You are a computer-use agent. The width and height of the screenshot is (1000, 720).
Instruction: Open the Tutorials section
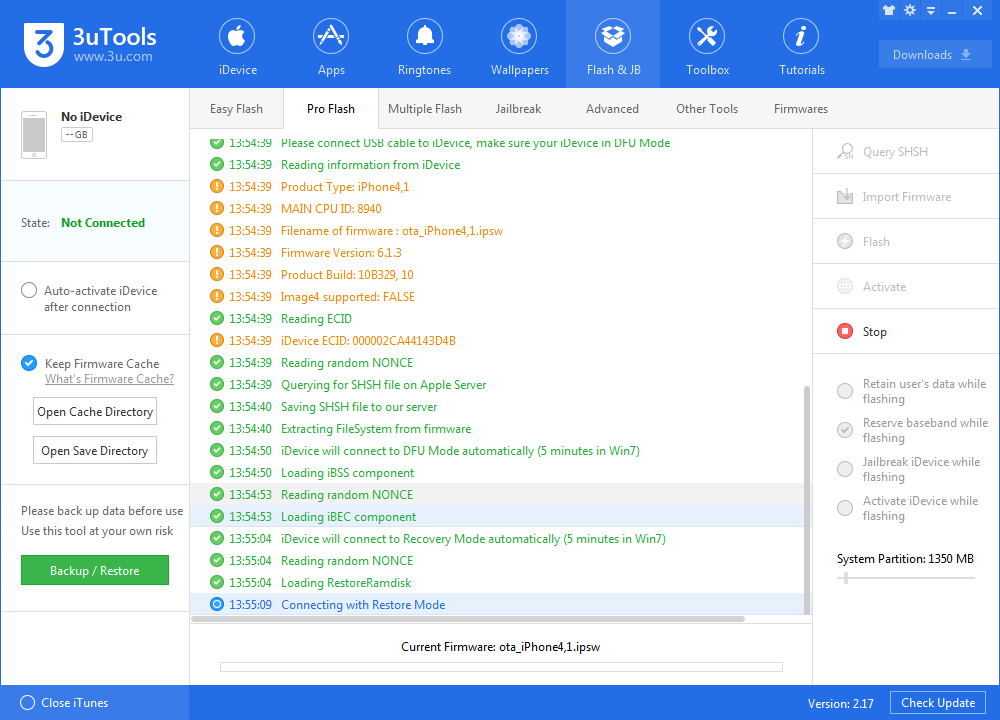tap(802, 46)
